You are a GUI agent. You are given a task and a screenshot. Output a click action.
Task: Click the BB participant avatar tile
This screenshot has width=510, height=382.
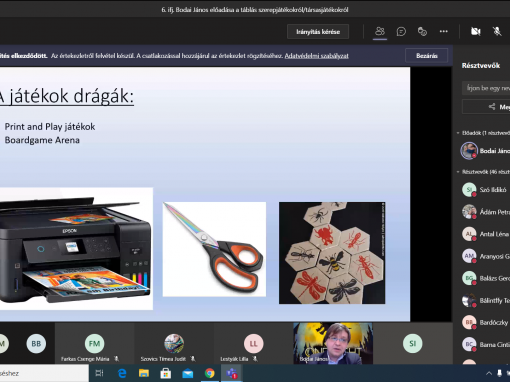pyautogui.click(x=36, y=343)
